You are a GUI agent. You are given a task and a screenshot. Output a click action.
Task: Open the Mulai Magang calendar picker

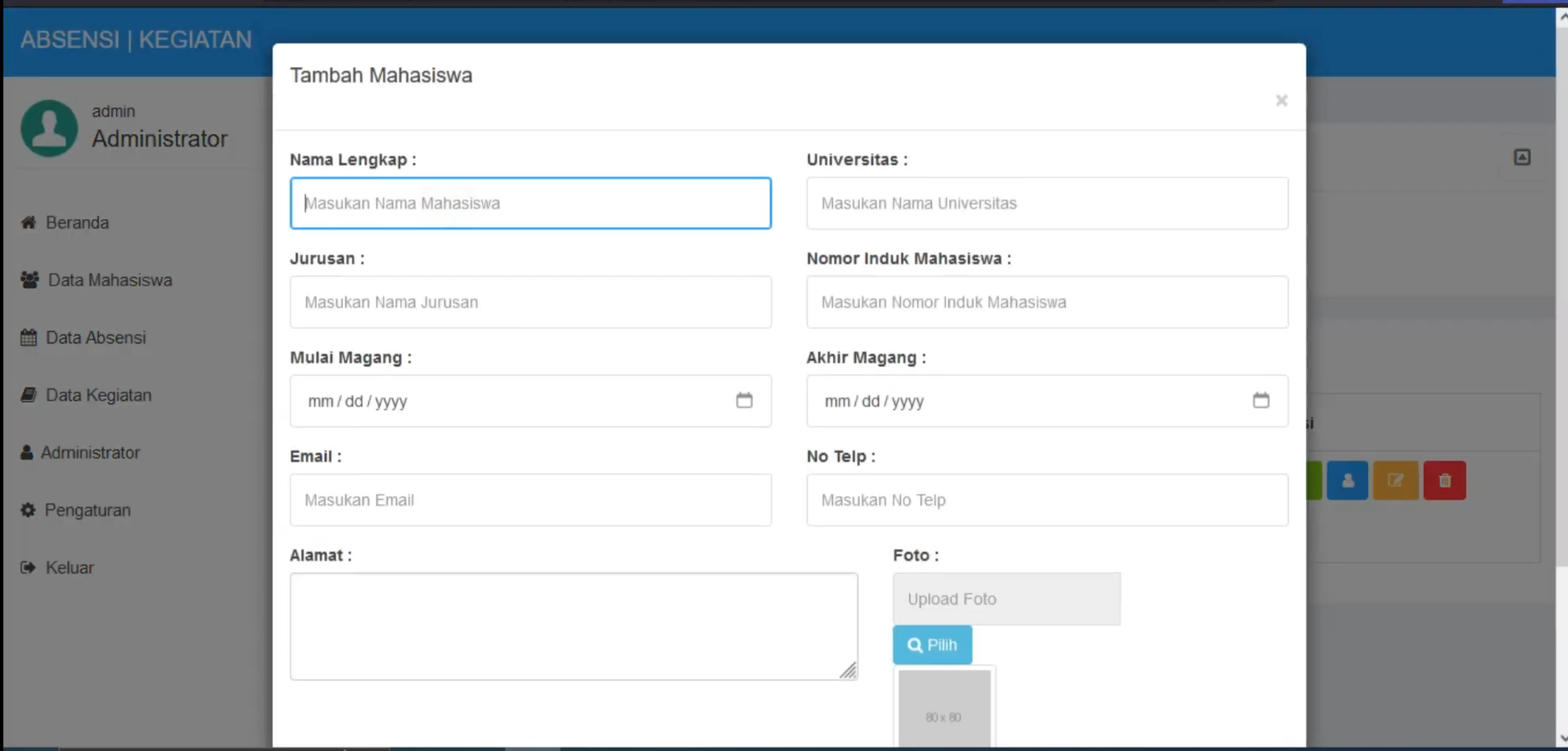coord(744,400)
